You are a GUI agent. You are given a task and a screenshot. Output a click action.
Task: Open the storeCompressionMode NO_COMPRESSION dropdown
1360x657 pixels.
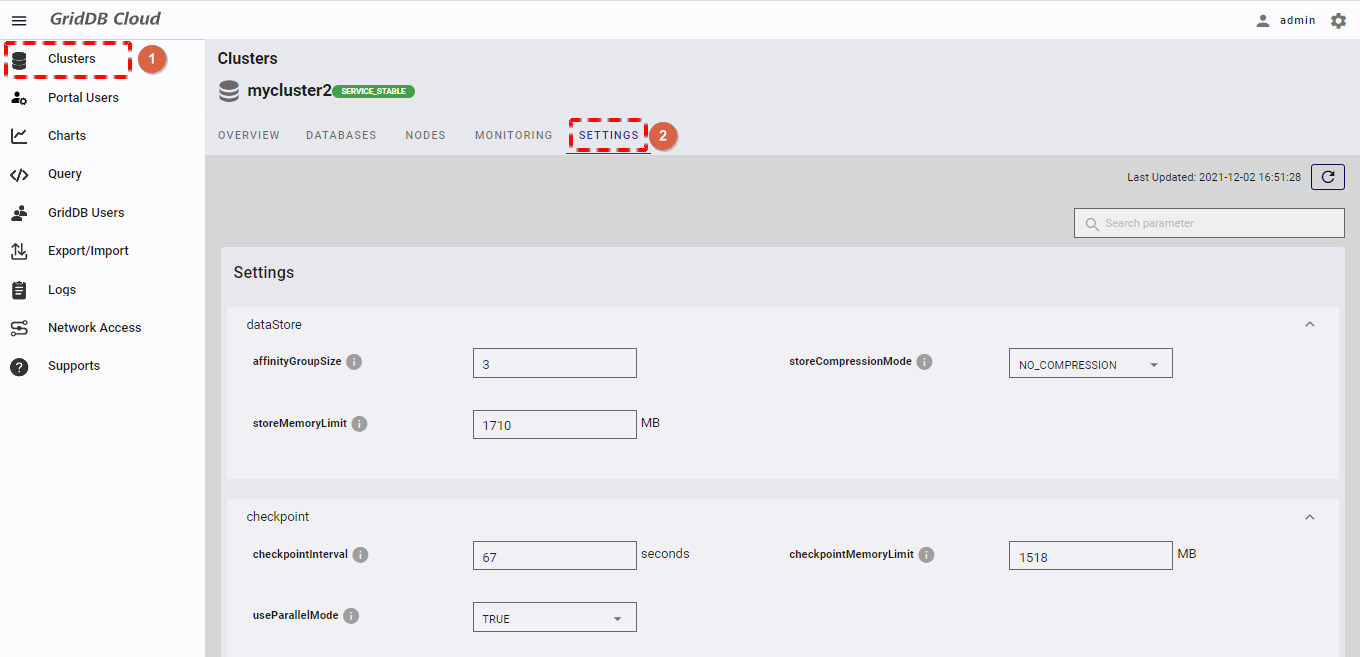(x=1090, y=363)
